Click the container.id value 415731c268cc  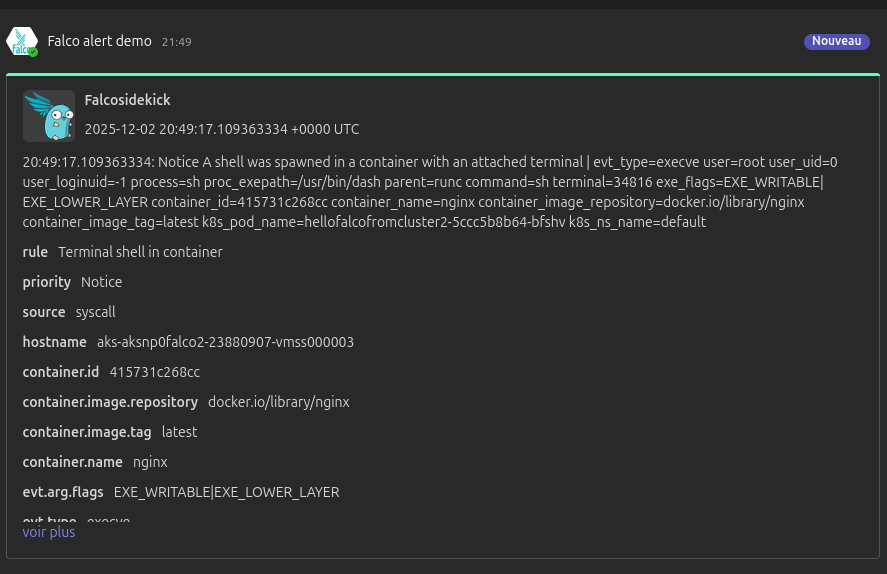(x=154, y=372)
